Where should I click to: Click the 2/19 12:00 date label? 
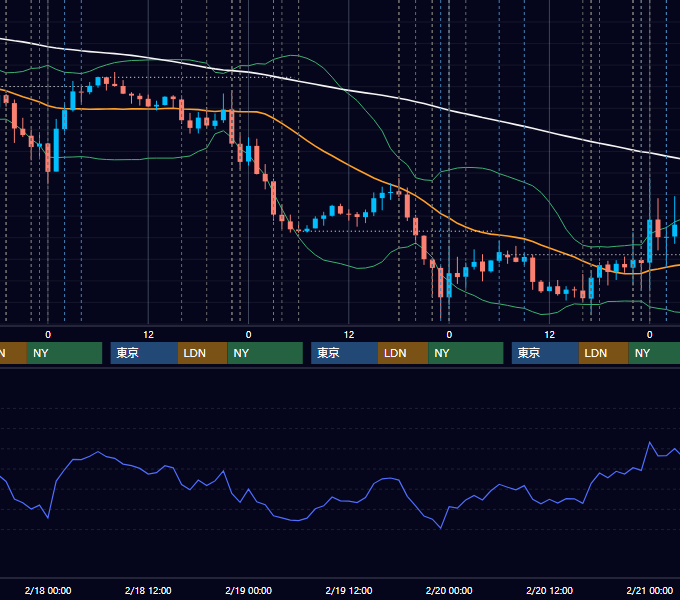click(349, 590)
